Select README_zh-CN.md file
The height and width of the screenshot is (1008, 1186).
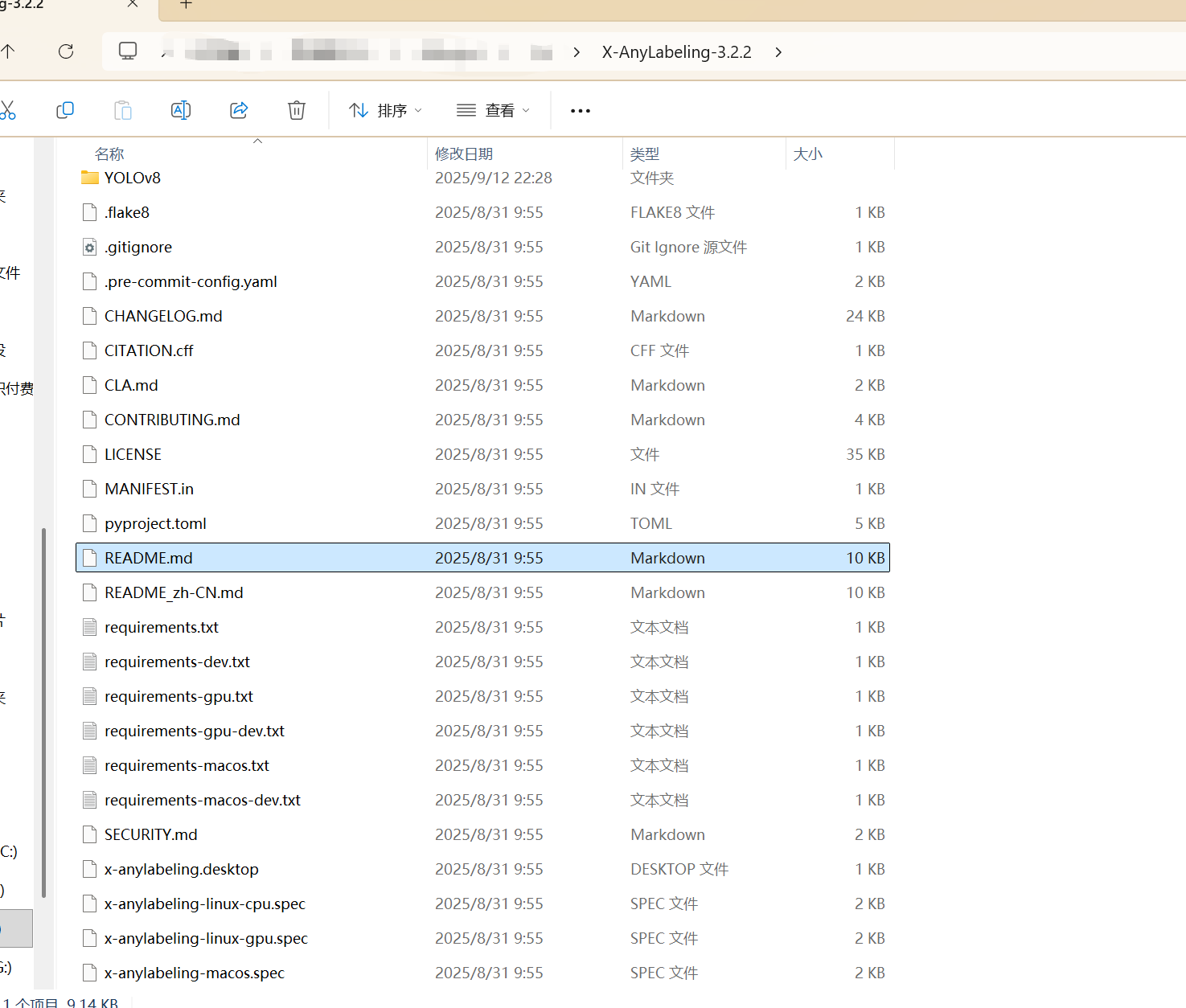coord(482,592)
